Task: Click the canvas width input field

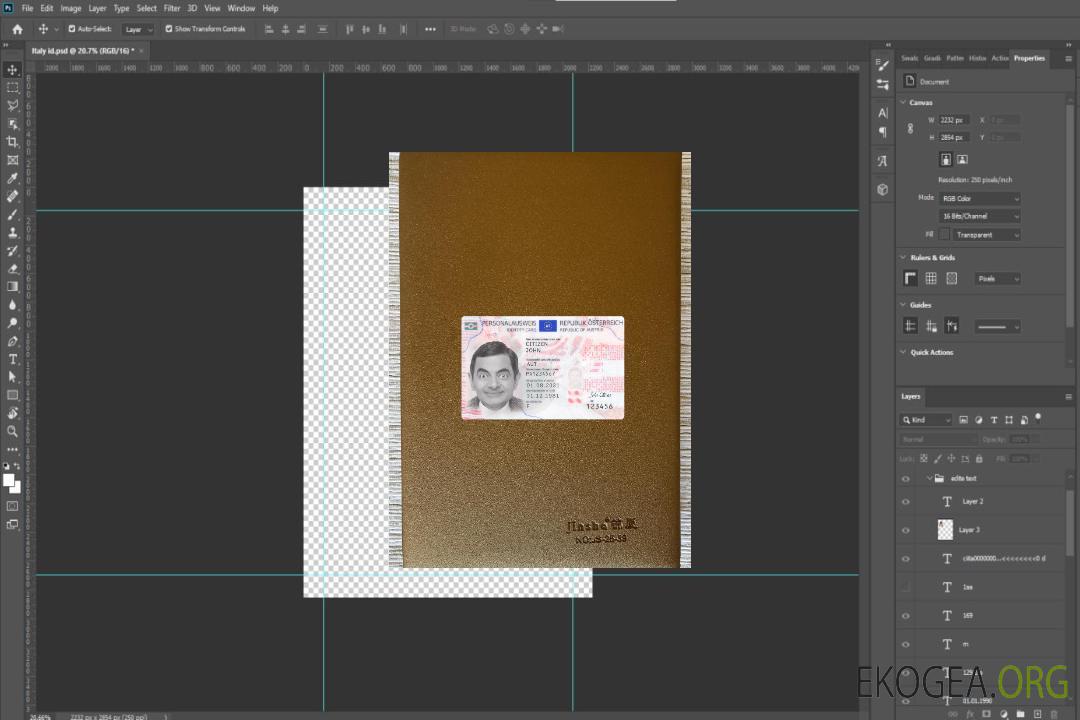Action: [x=954, y=120]
